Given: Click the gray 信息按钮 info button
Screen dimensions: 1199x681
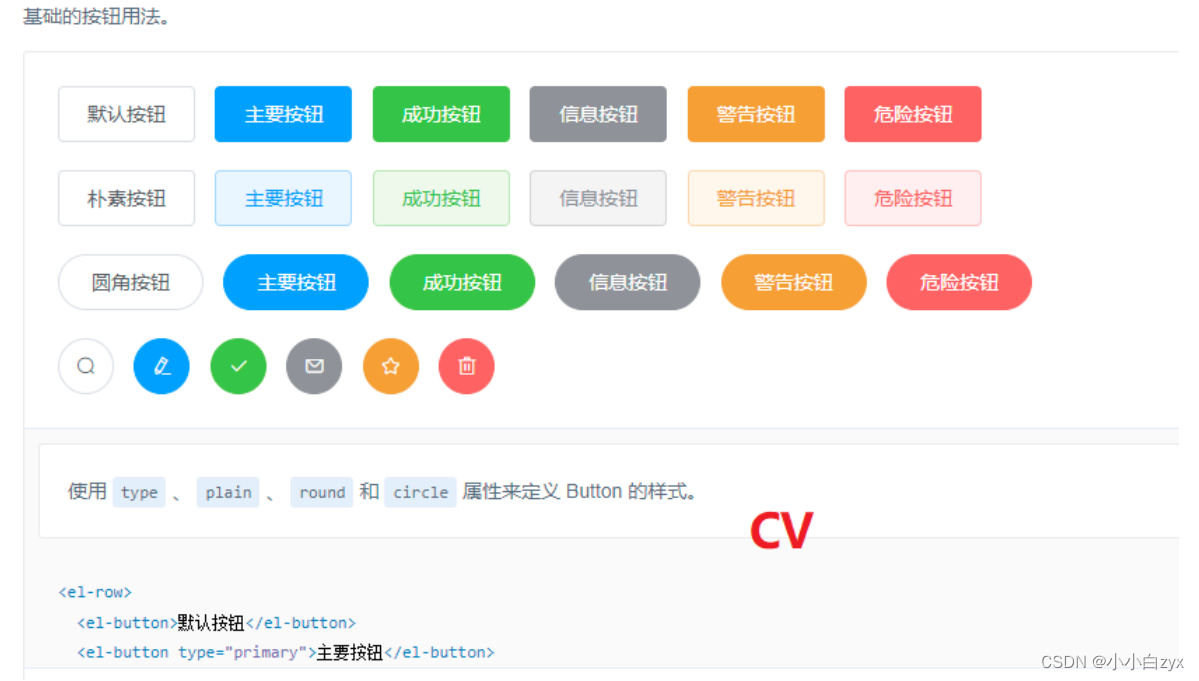Looking at the screenshot, I should click(x=598, y=114).
